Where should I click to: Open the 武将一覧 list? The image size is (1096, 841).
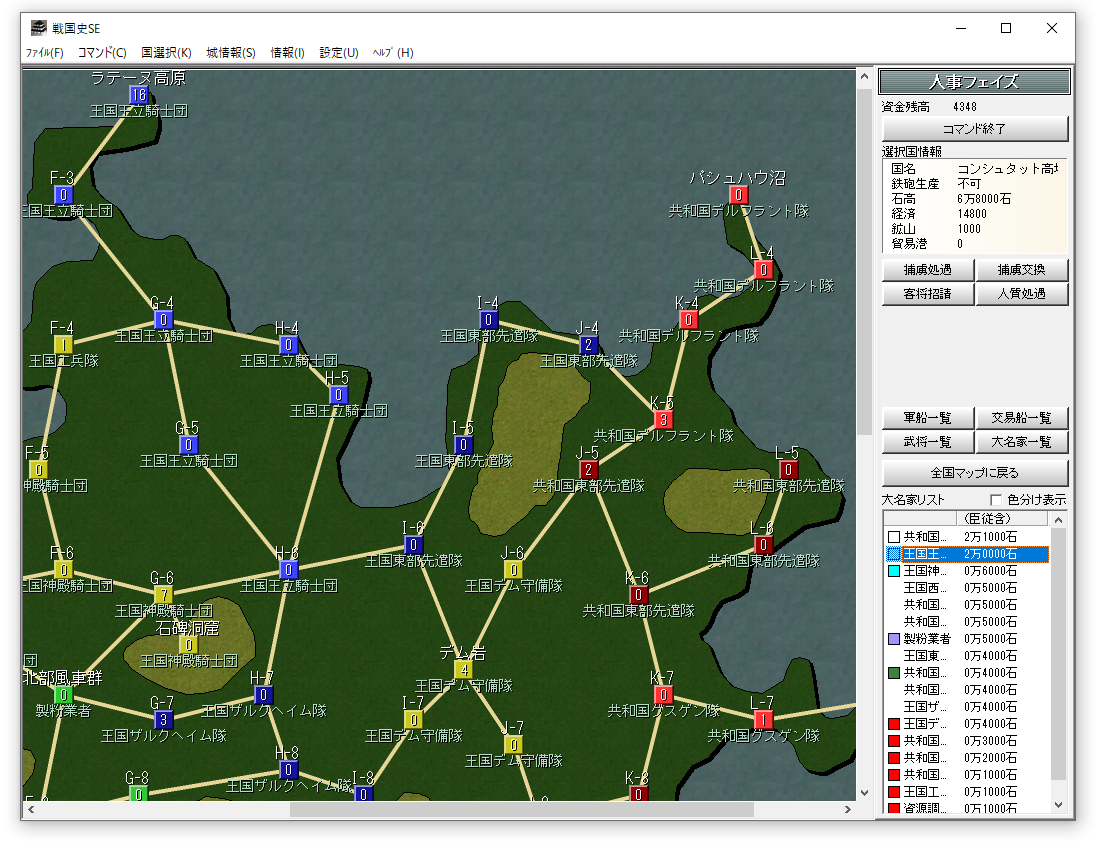click(x=927, y=442)
